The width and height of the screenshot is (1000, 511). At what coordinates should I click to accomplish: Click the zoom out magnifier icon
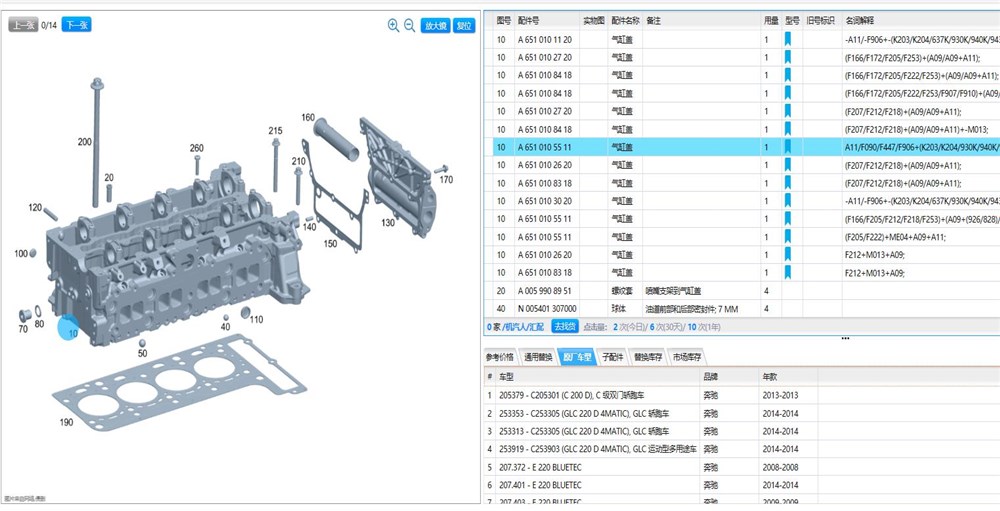coord(409,26)
